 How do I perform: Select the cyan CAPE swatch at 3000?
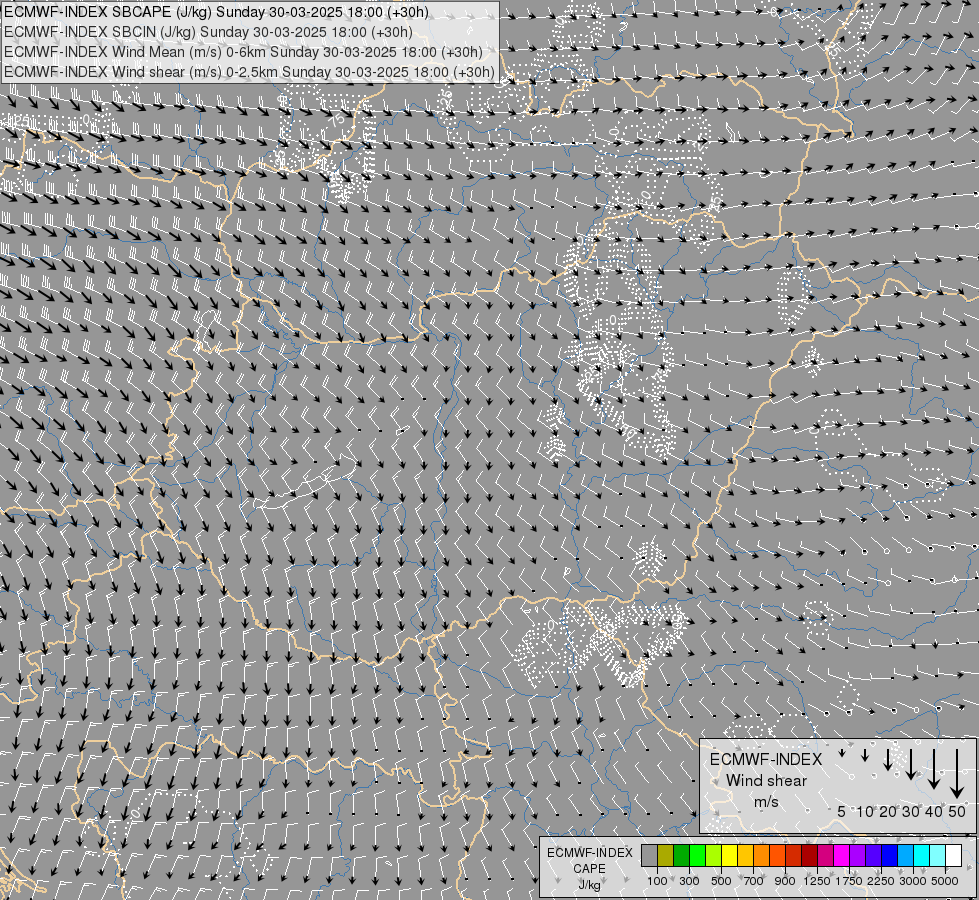pyautogui.click(x=921, y=855)
